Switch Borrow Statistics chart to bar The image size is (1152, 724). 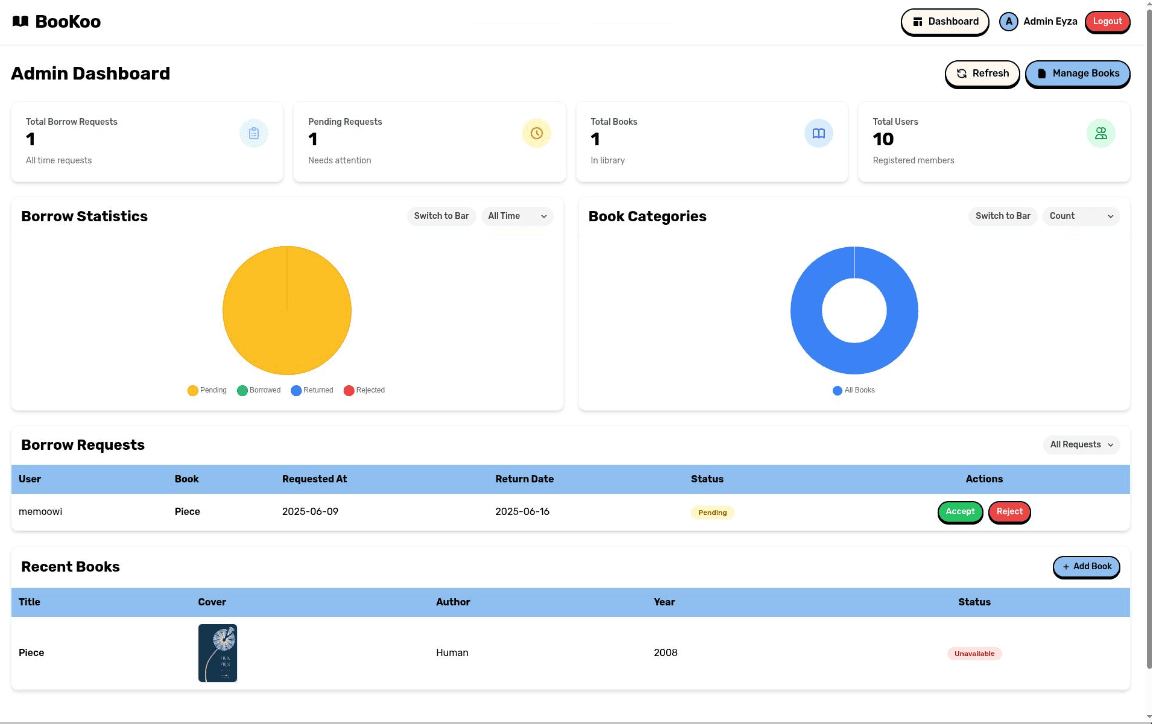[441, 216]
